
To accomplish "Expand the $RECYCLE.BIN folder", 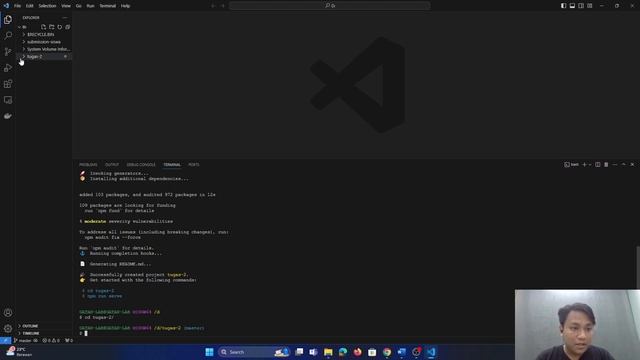I will point(40,34).
